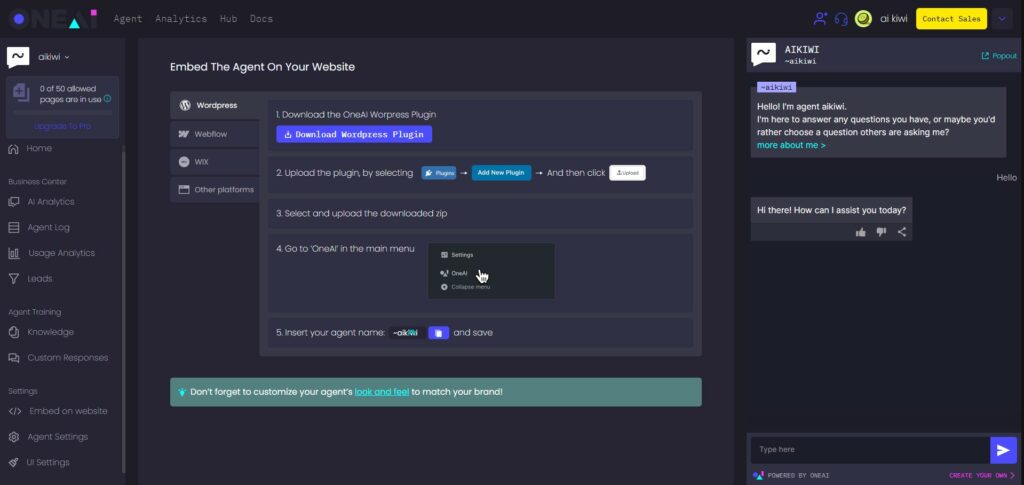Click the headset support icon
This screenshot has height=485, width=1024.
(841, 19)
